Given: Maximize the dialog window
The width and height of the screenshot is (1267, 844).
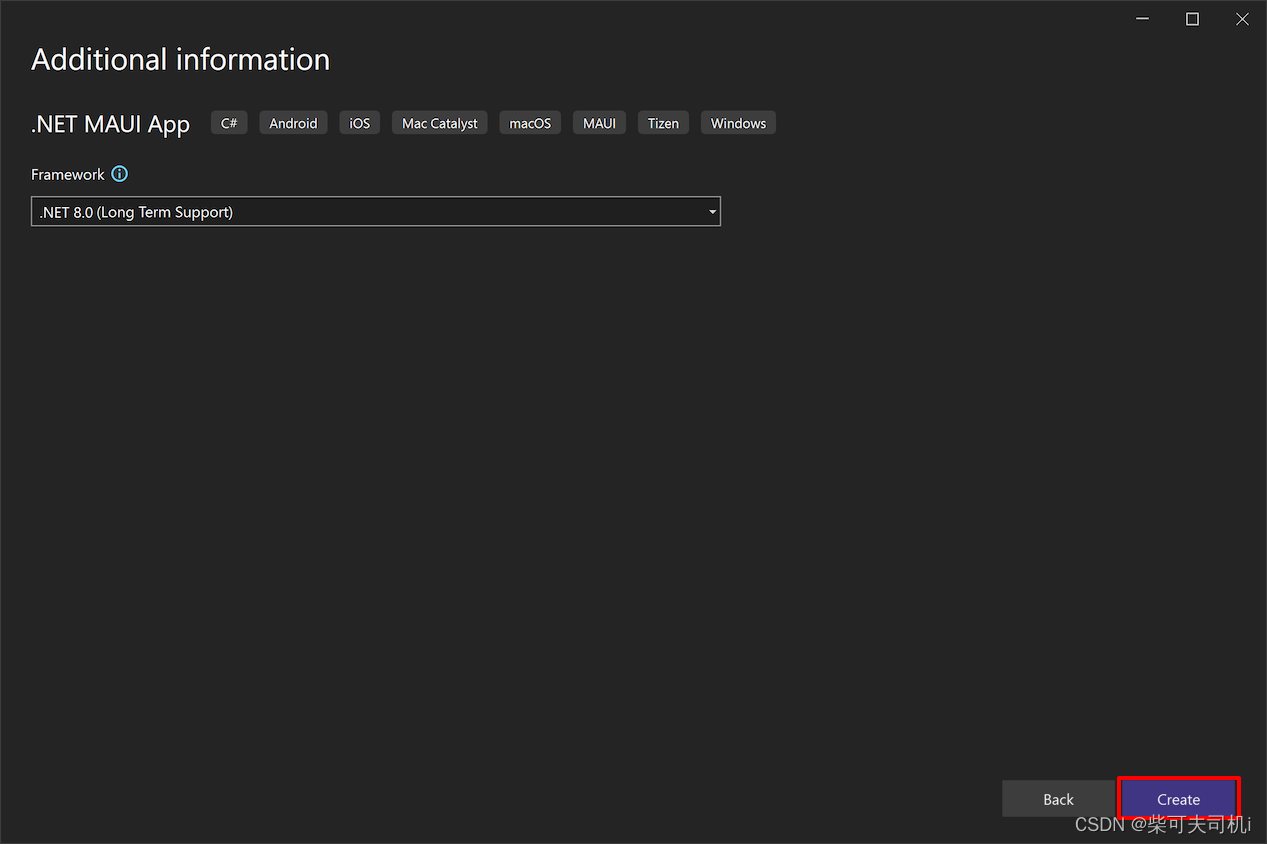Looking at the screenshot, I should 1192,19.
